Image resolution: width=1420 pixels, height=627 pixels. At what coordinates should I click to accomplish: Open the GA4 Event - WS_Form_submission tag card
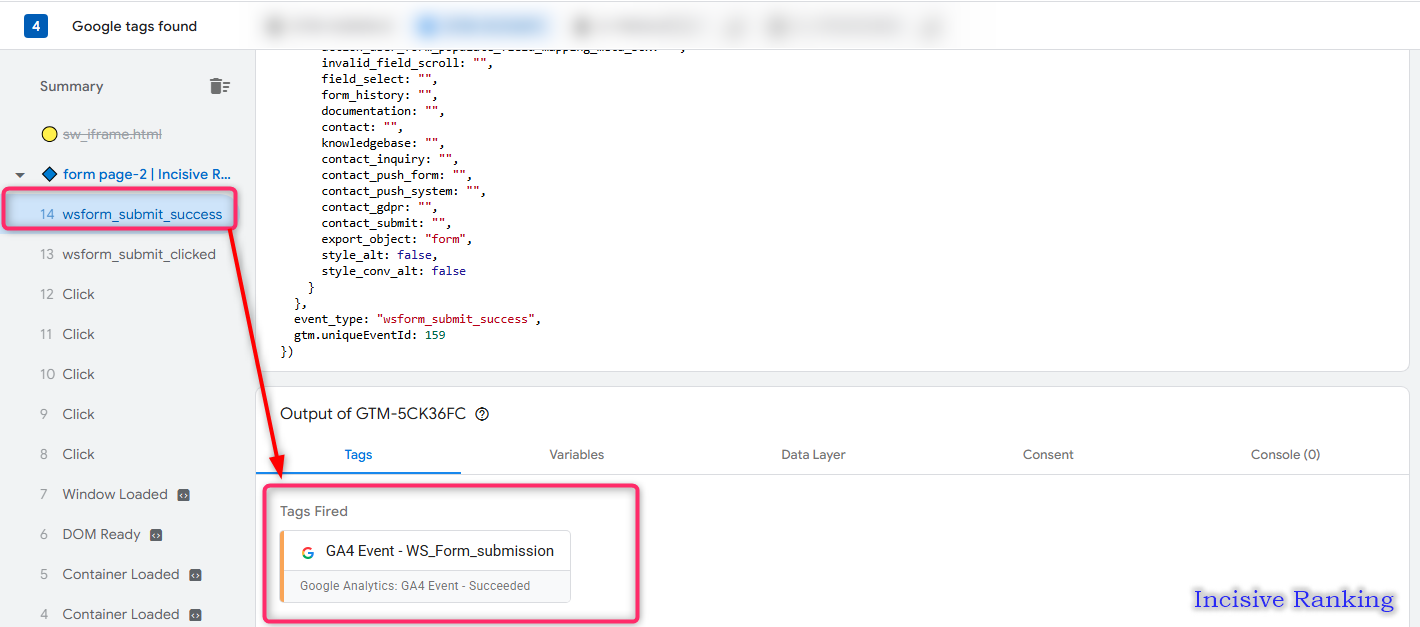click(425, 566)
